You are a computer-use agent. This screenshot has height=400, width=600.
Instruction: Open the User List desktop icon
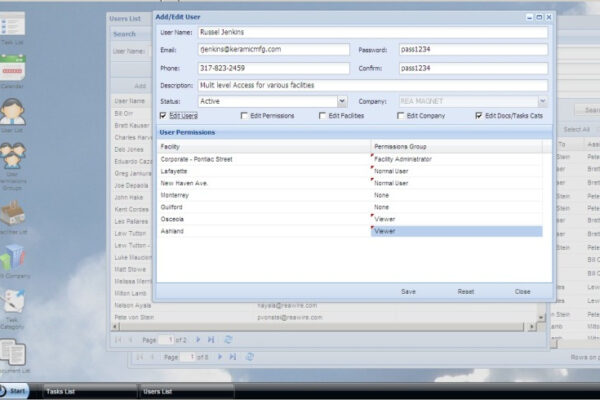13,113
